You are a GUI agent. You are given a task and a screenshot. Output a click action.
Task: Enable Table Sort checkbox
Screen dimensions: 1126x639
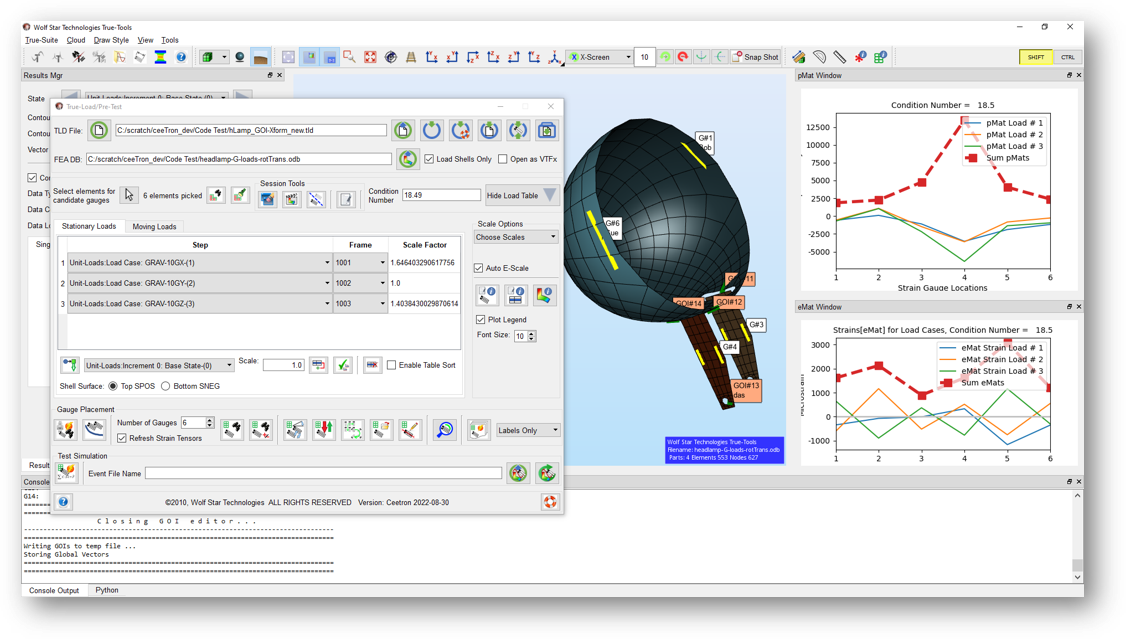tap(391, 365)
